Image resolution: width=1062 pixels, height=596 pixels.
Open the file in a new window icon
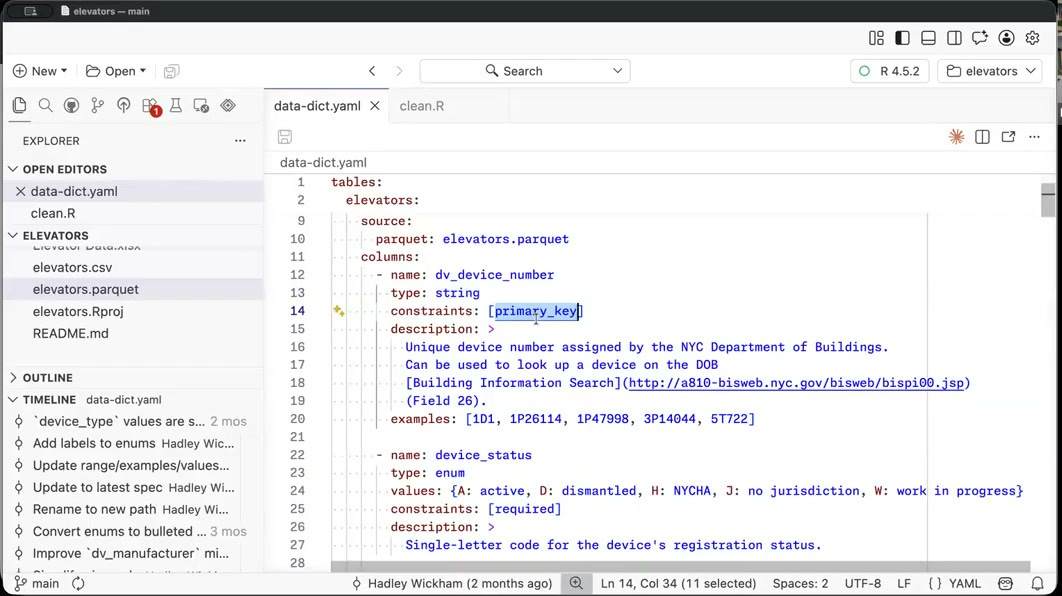(x=1008, y=137)
